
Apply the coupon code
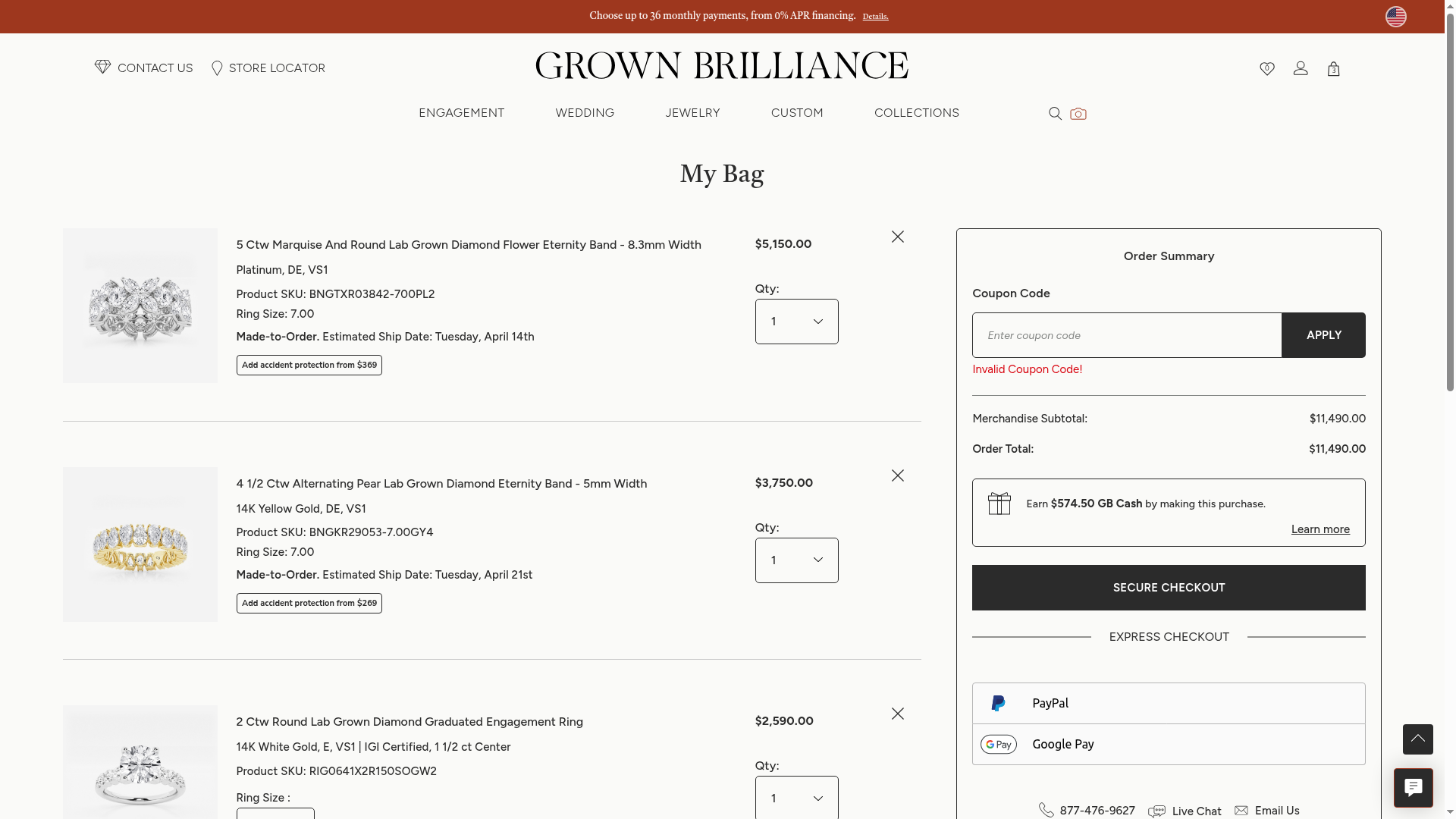click(x=1323, y=335)
